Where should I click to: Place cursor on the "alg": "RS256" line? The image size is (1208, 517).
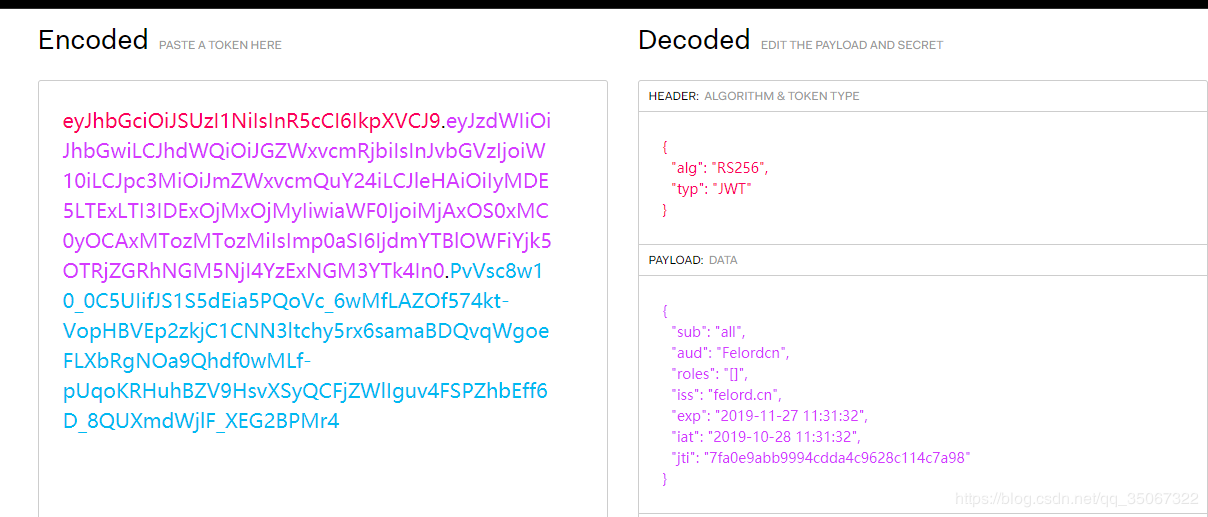pos(719,167)
